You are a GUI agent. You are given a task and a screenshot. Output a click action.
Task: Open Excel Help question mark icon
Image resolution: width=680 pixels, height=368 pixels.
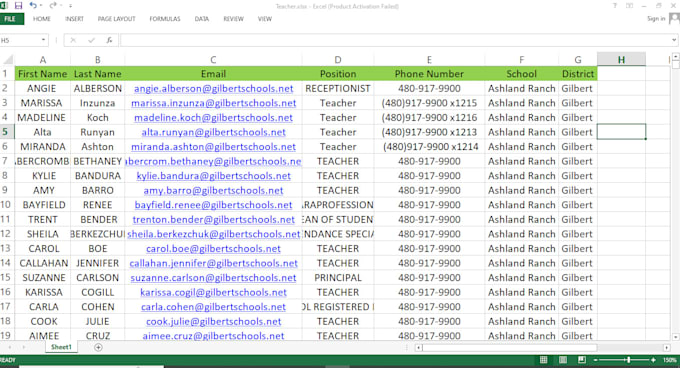[615, 6]
